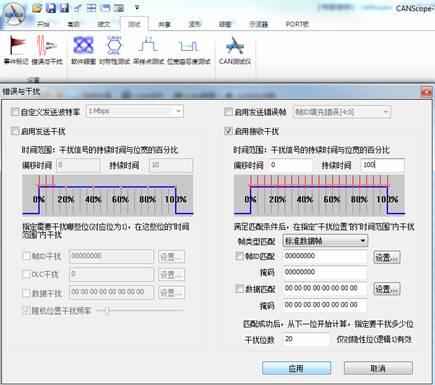Open the 1 Mbps baud rate dropdown

(x=135, y=111)
